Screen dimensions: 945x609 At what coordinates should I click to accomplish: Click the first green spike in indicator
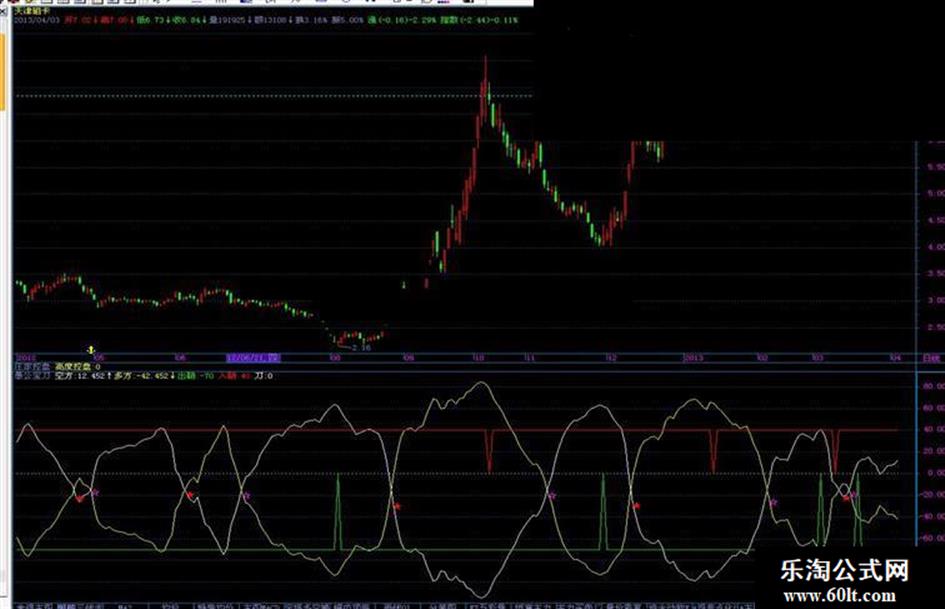[338, 511]
